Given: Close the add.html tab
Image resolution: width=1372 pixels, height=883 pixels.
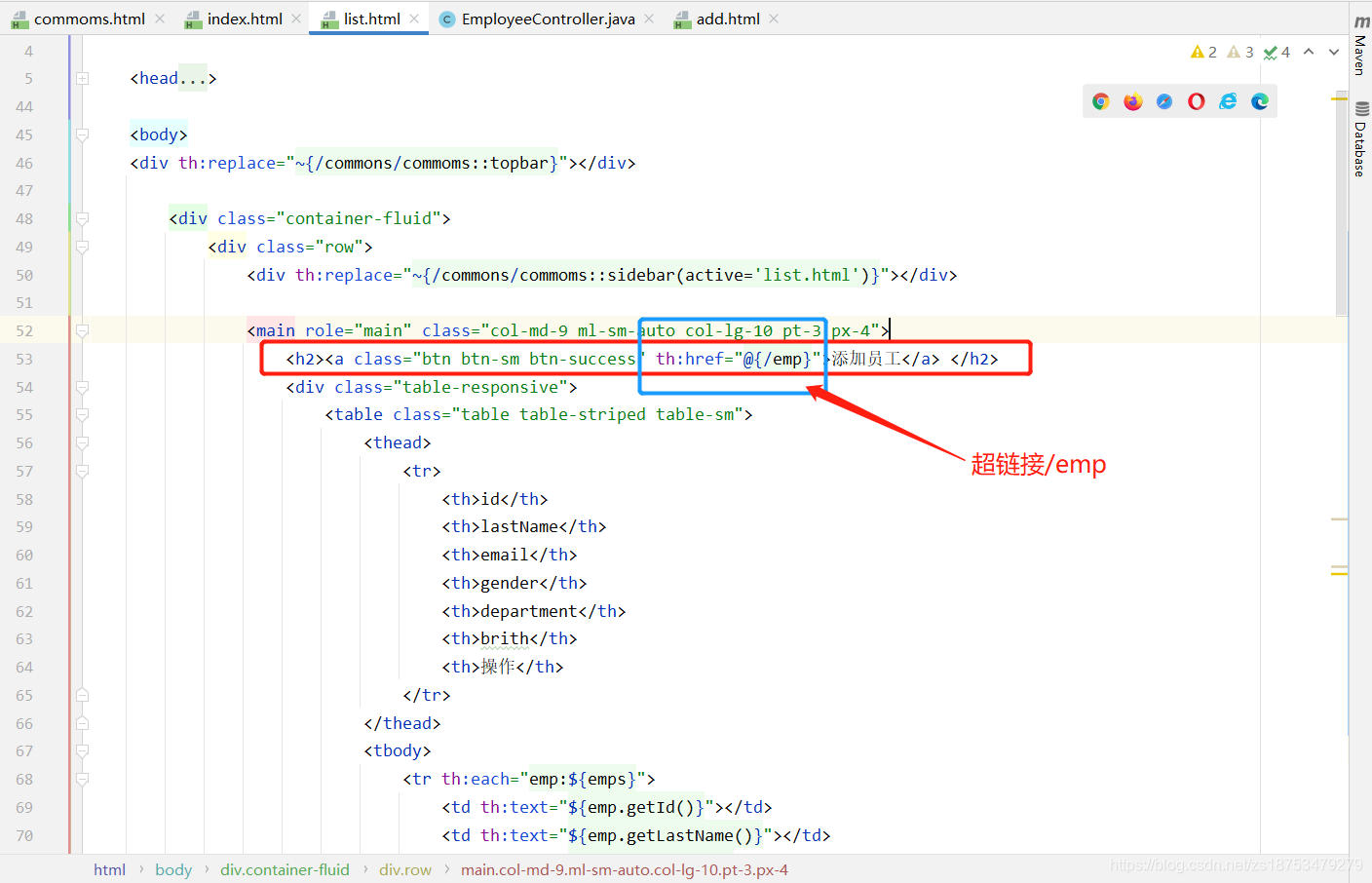Looking at the screenshot, I should pos(774,19).
